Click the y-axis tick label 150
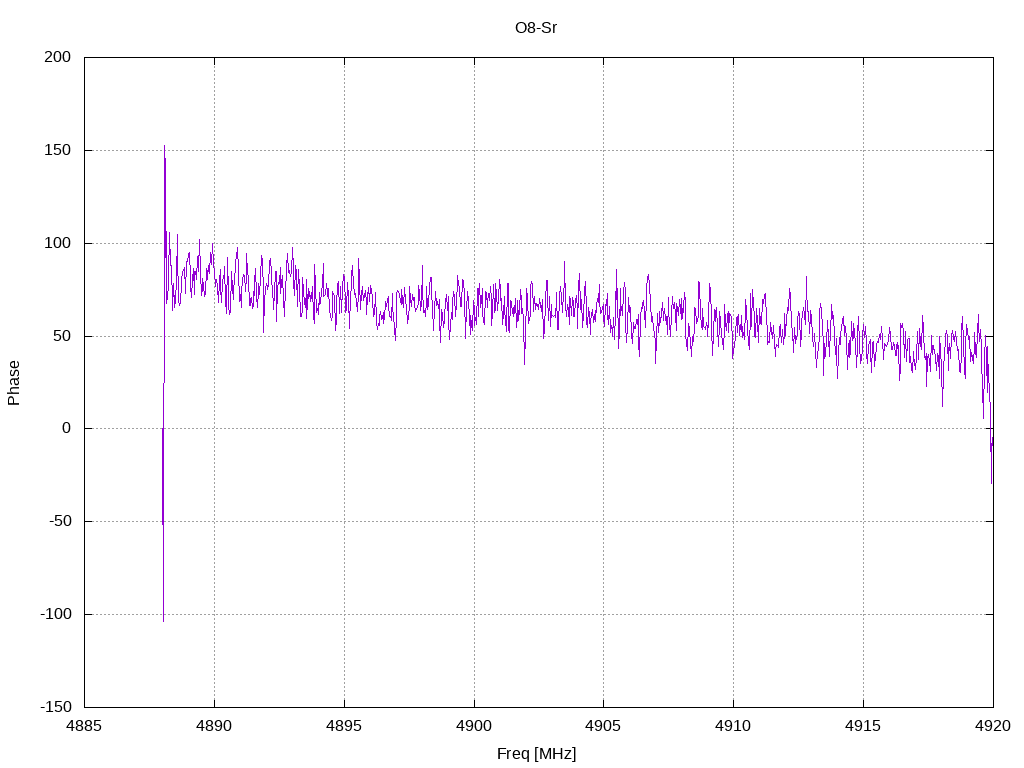Viewport: 1024px width, 768px height. tap(57, 150)
